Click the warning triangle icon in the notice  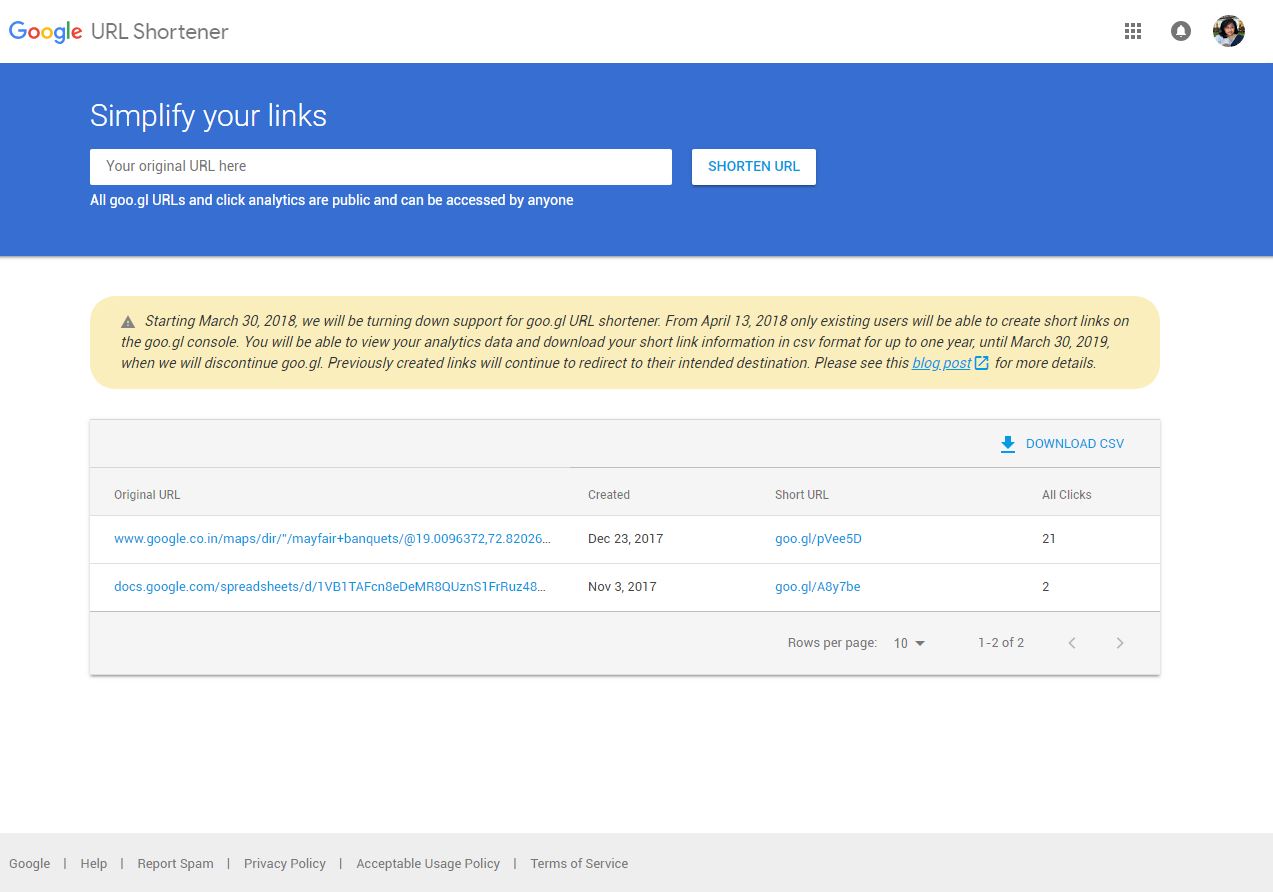pos(128,322)
